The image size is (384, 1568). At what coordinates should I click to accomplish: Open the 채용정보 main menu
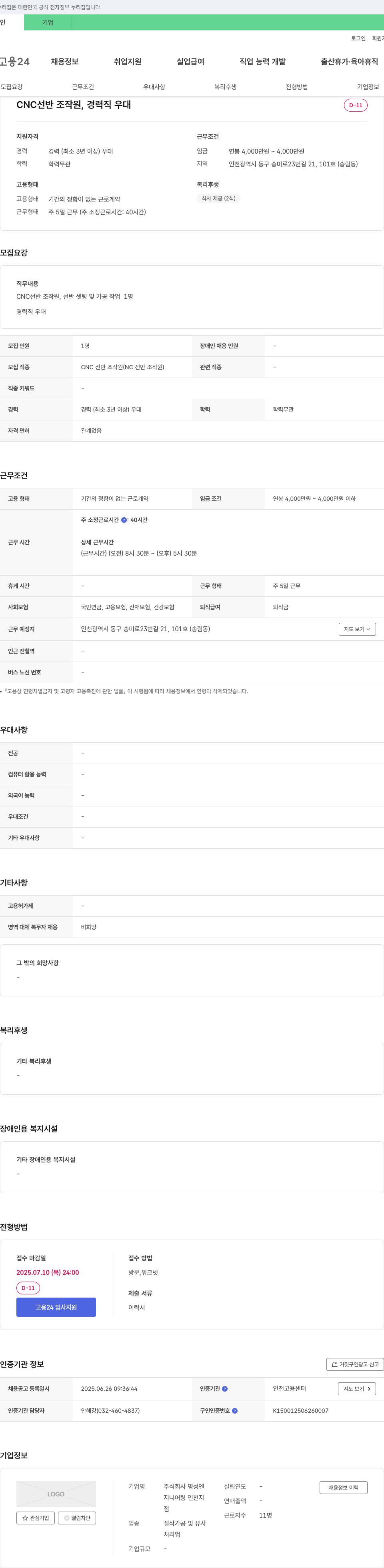pos(64,62)
